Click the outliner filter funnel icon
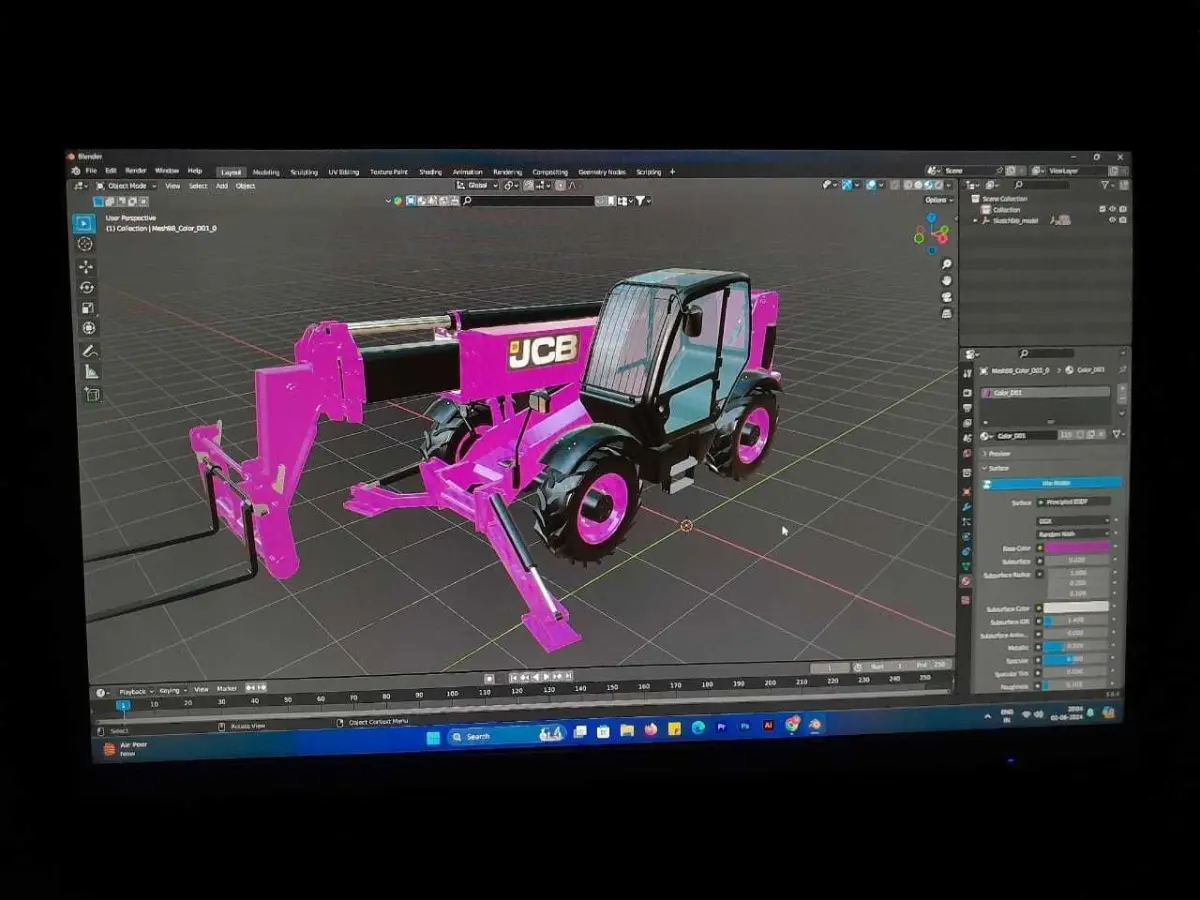 point(1106,185)
